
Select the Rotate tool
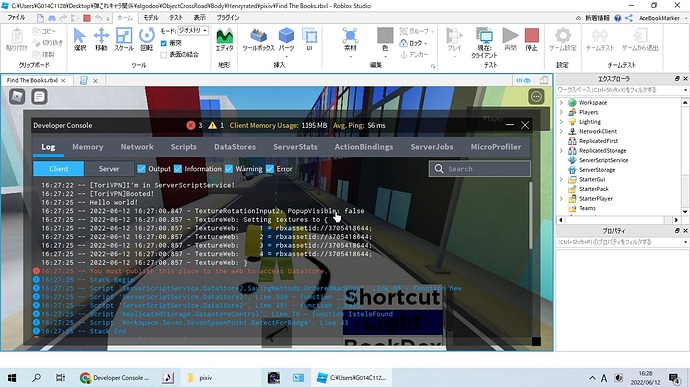147,40
